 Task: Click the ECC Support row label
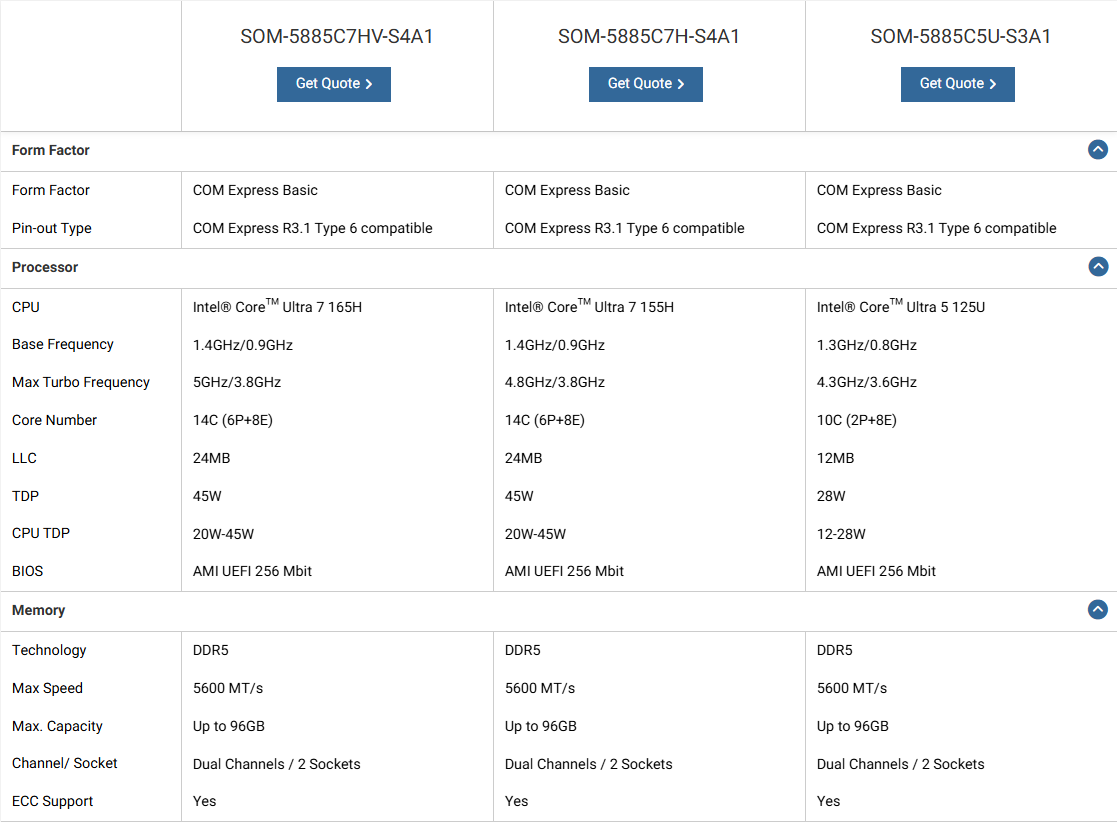coord(53,801)
